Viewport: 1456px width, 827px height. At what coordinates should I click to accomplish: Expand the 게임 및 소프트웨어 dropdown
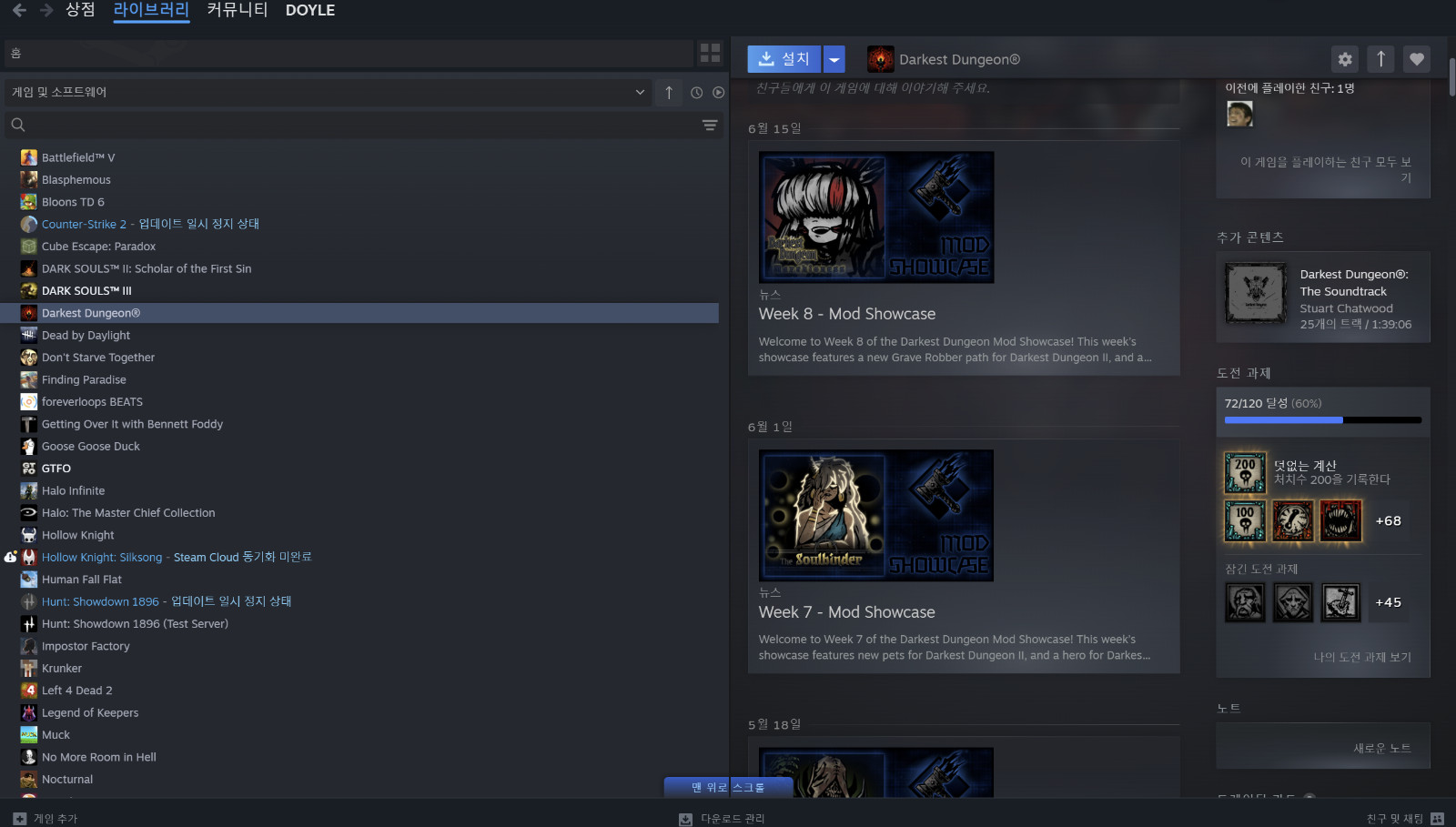pos(329,92)
